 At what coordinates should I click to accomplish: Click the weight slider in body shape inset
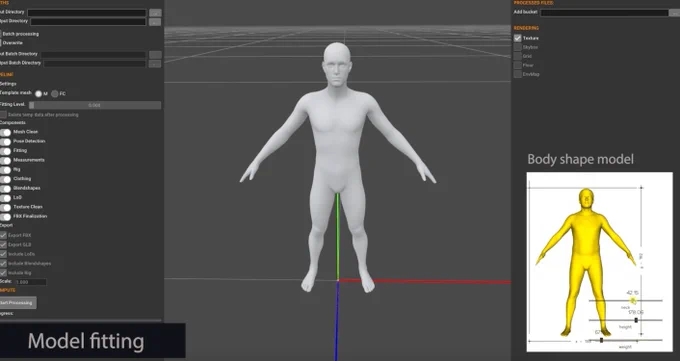click(x=625, y=340)
